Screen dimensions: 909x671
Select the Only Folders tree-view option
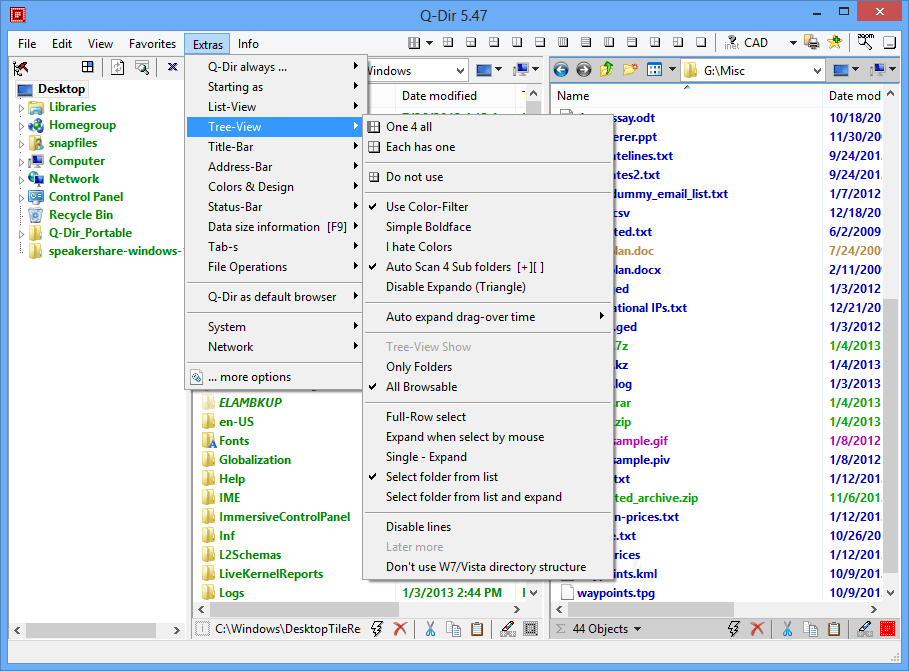point(420,367)
